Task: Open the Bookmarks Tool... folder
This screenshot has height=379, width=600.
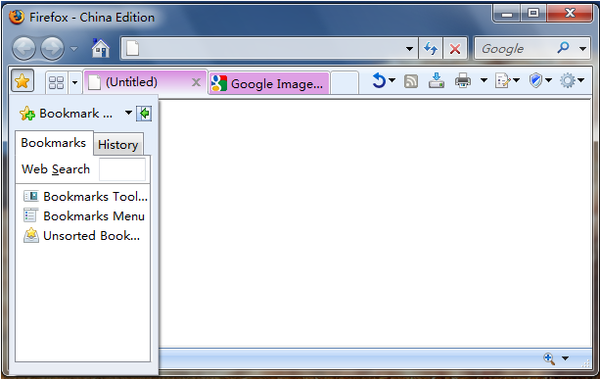Action: (x=85, y=196)
